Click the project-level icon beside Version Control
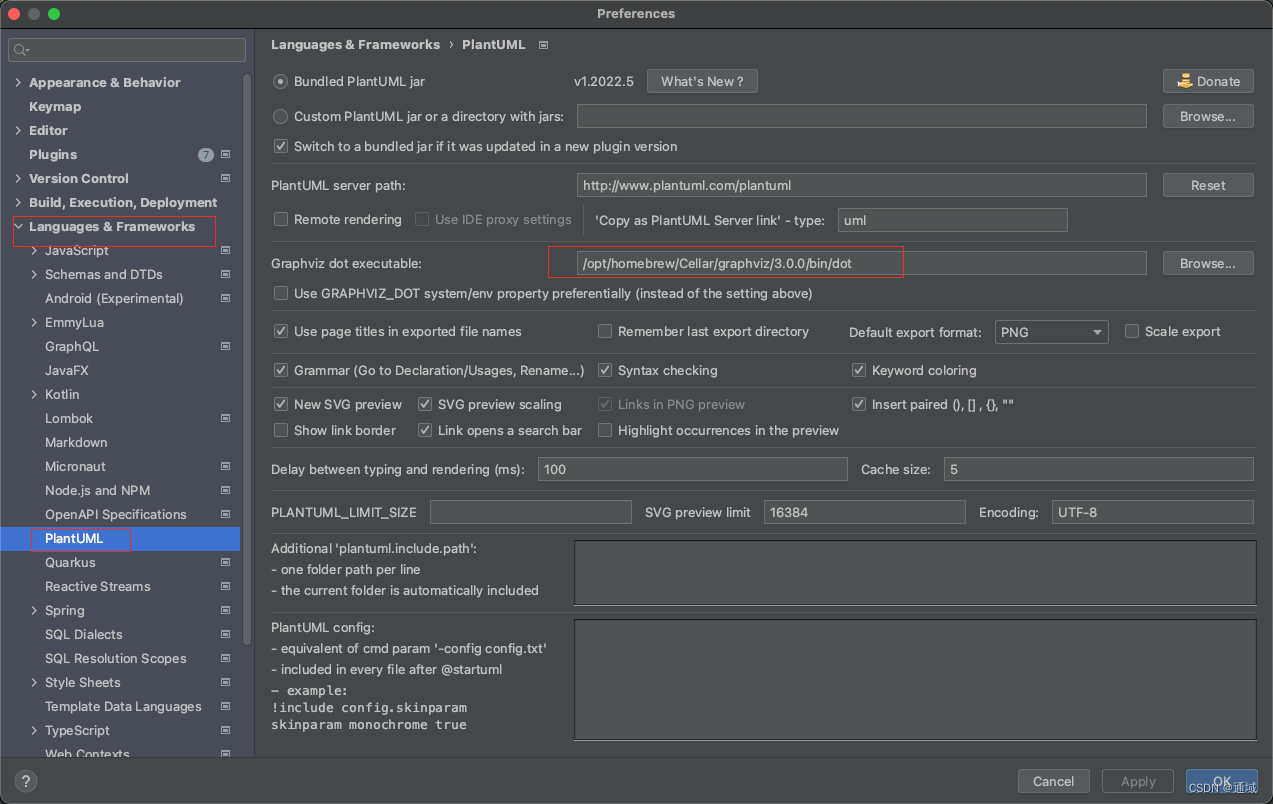The image size is (1273, 804). click(225, 178)
